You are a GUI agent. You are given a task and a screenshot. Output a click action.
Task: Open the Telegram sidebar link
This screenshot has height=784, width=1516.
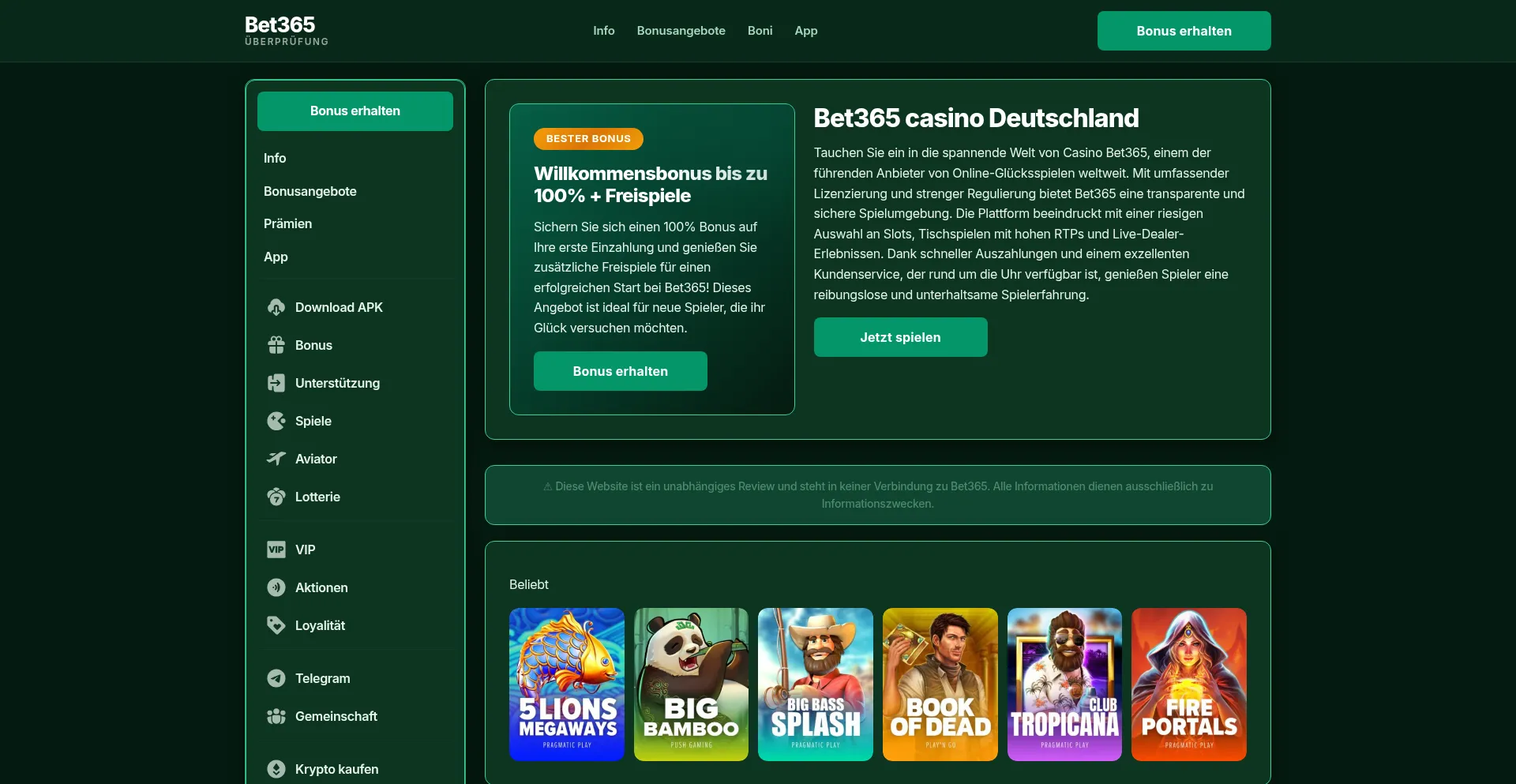tap(355, 678)
